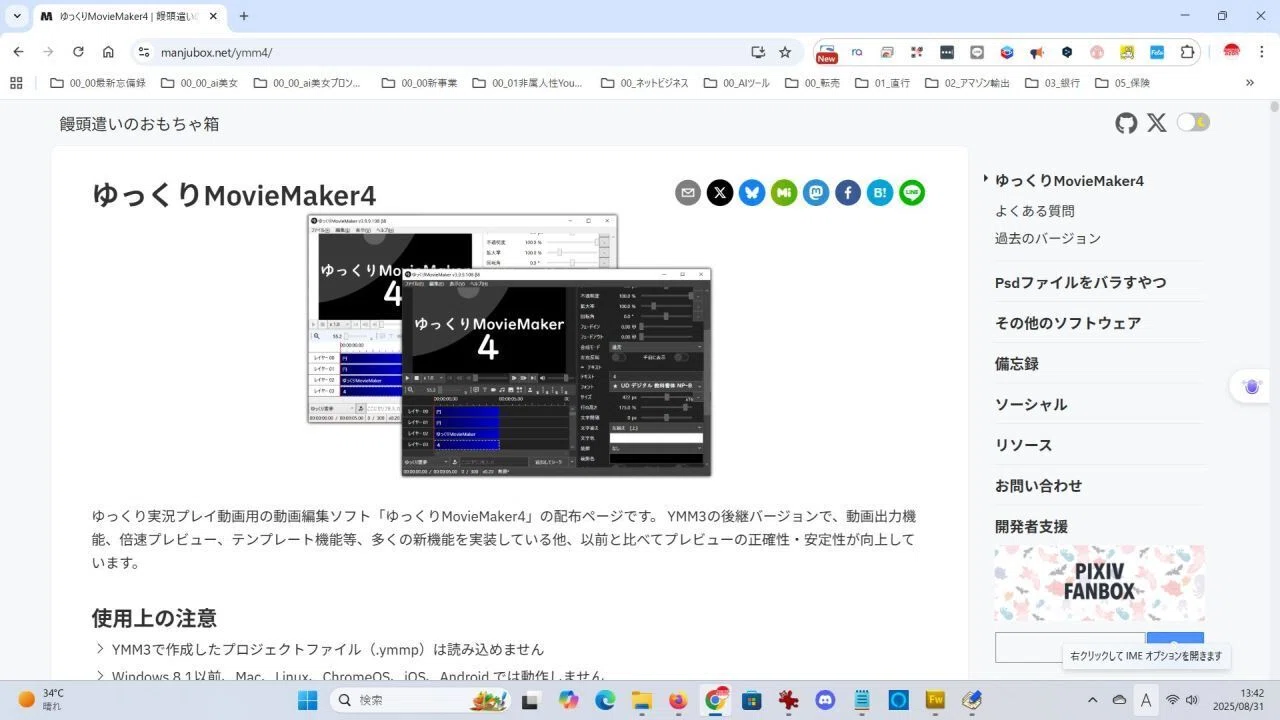The width and height of the screenshot is (1280, 720).
Task: Click the PIXIV FANBOX banner
Action: pos(1099,583)
